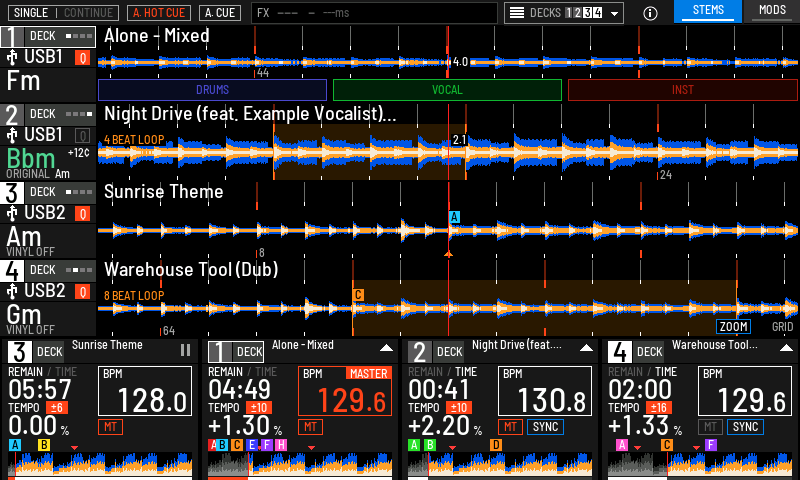Click red memory cue triangle in Deck 3 panel
800x480 pixels.
[74, 448]
